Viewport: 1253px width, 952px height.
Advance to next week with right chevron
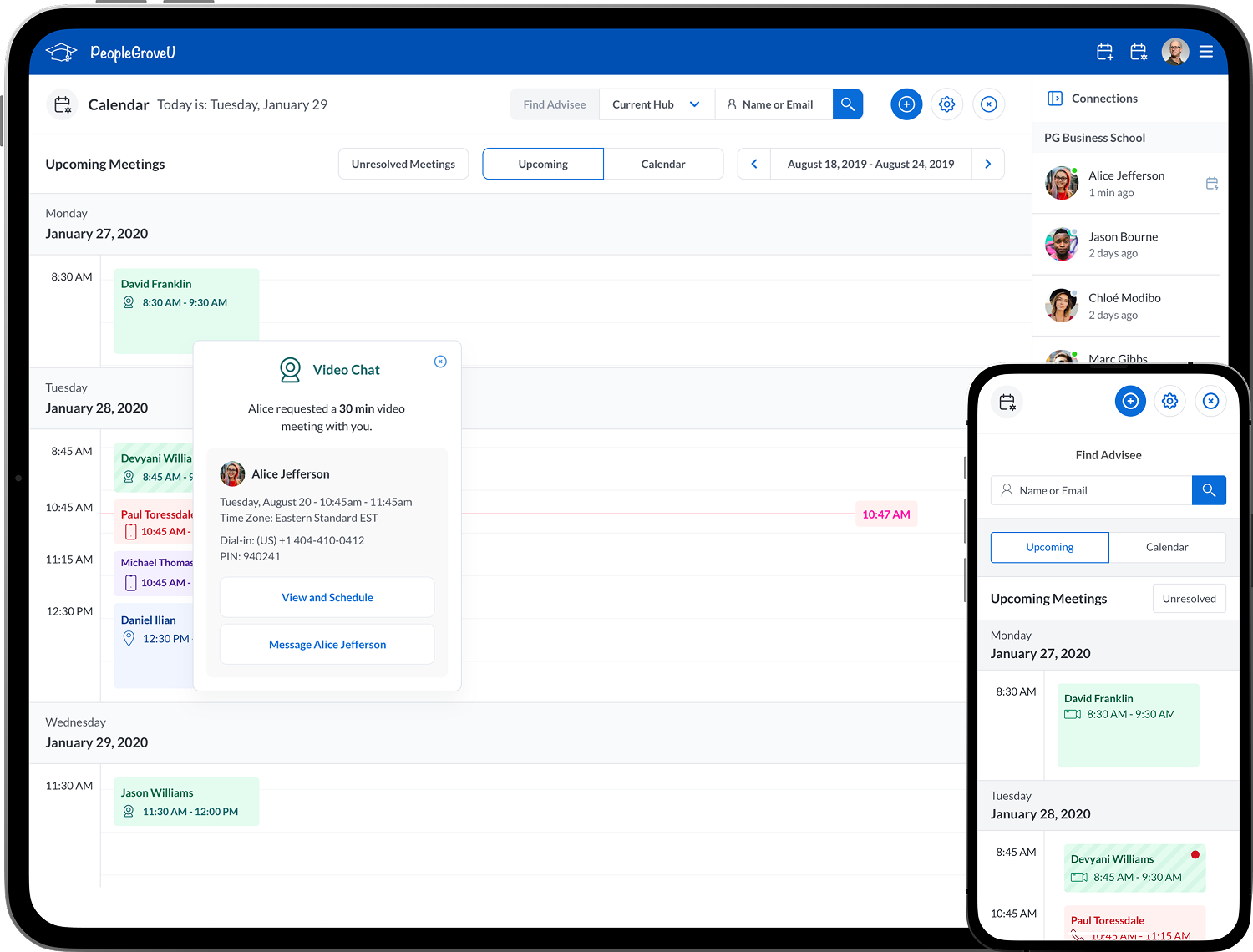987,164
